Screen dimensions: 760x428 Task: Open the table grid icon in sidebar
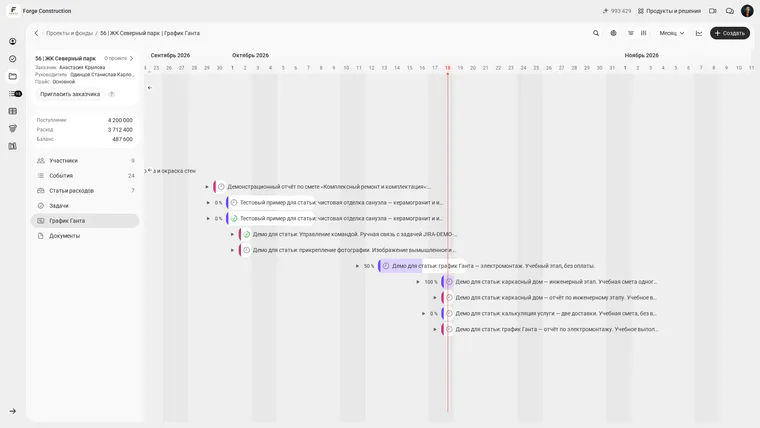(x=13, y=111)
